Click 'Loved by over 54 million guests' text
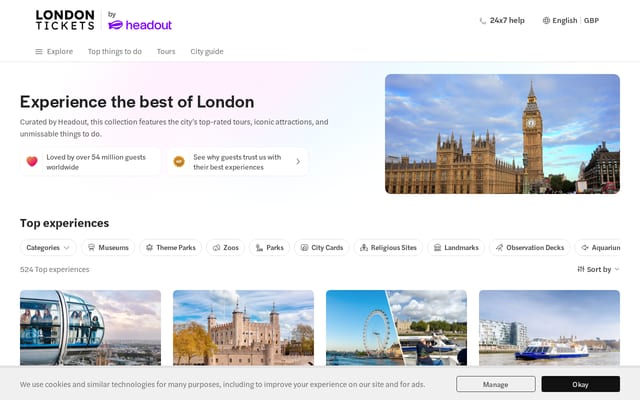Image resolution: width=640 pixels, height=400 pixels. (96, 162)
